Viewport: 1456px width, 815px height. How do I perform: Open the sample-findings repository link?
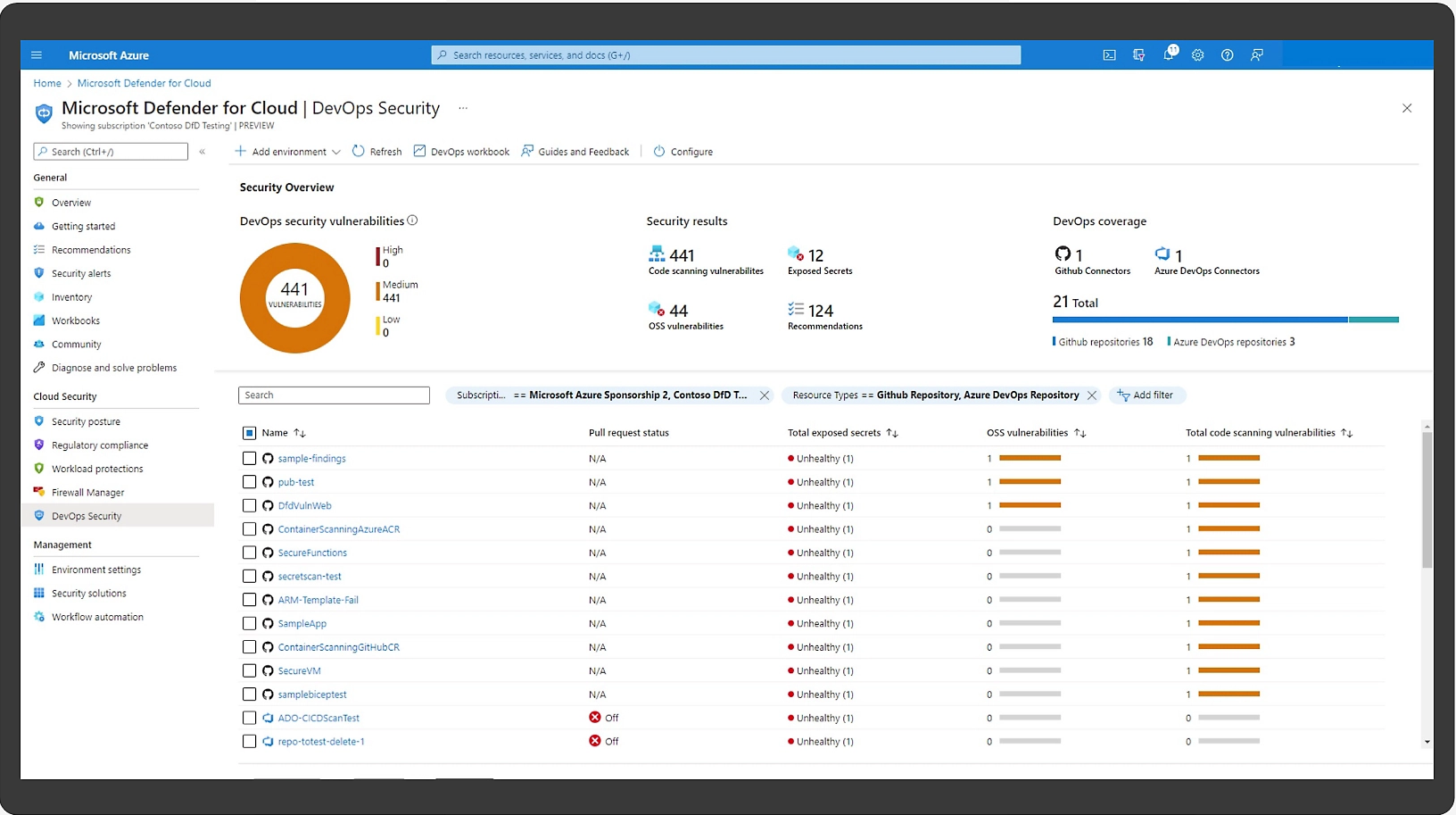click(x=311, y=459)
